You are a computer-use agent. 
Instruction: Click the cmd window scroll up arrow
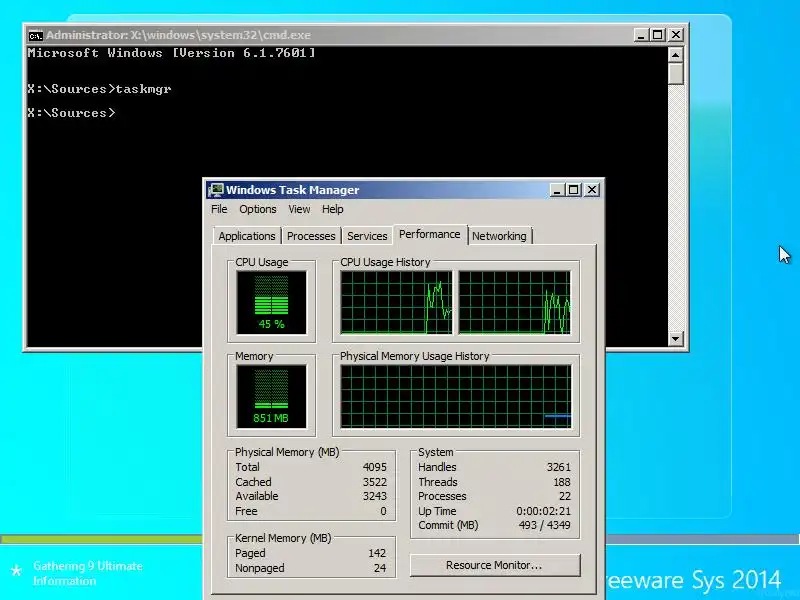click(x=676, y=55)
